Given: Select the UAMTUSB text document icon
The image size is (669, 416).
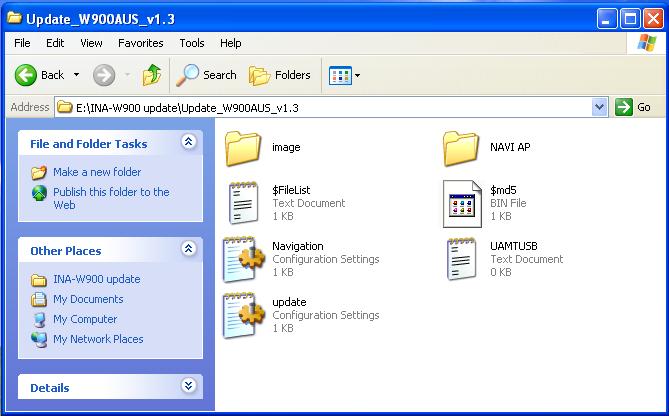Looking at the screenshot, I should tap(462, 259).
